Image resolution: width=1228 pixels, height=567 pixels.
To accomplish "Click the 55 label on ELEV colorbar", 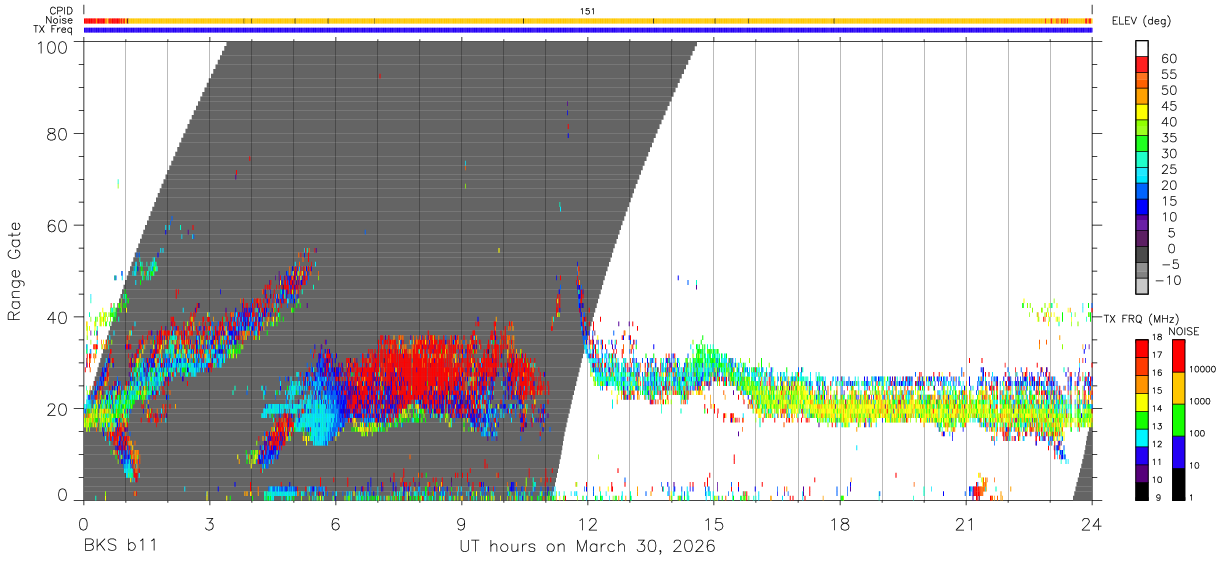I will coord(1169,74).
